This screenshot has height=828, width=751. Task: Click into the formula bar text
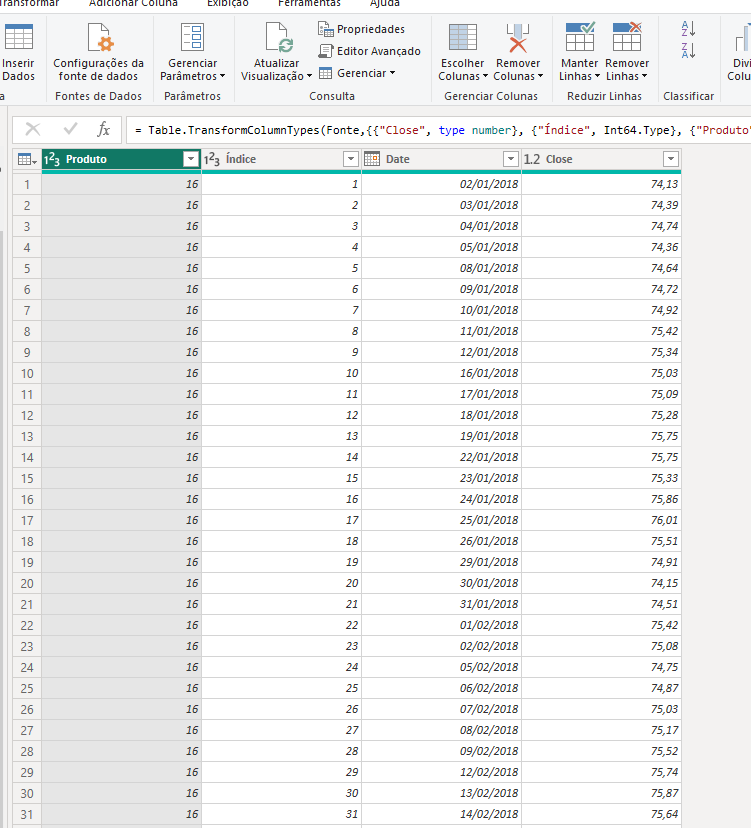438,130
